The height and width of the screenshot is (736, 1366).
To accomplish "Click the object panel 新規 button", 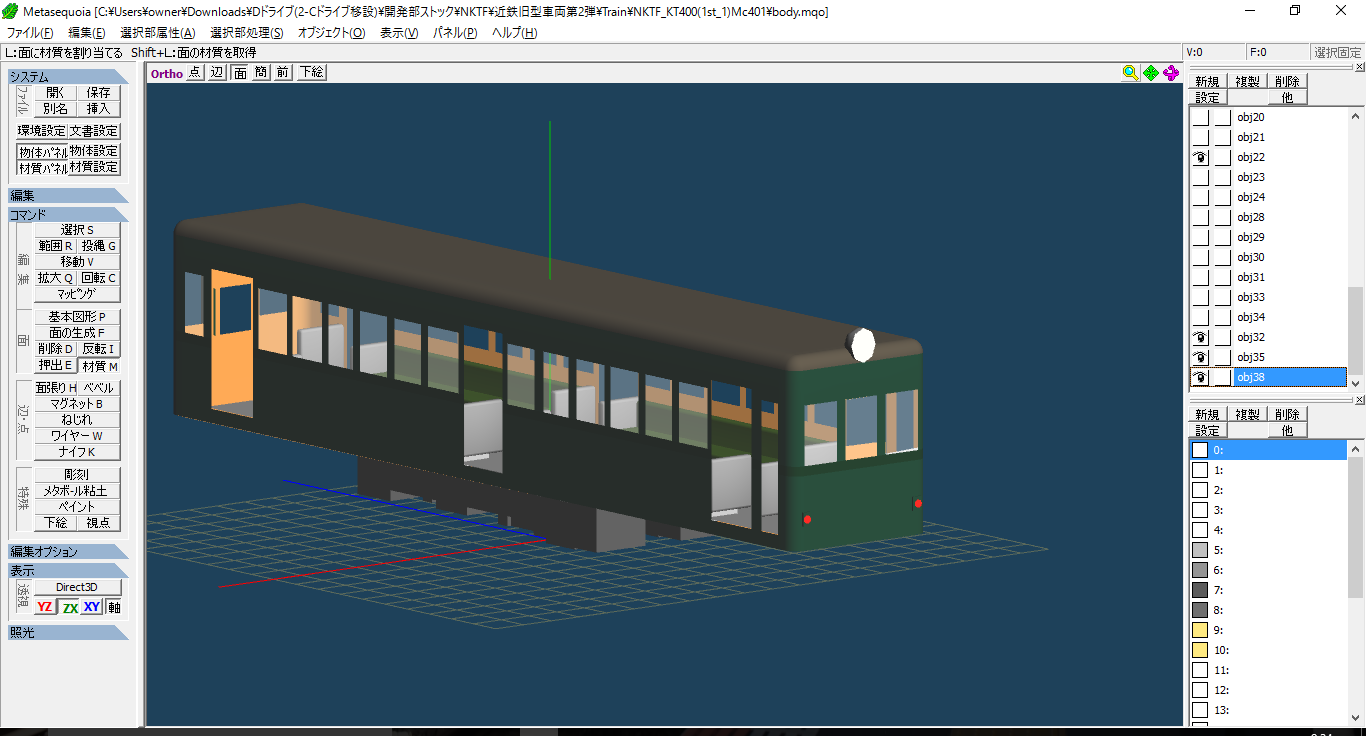I will 1207,81.
